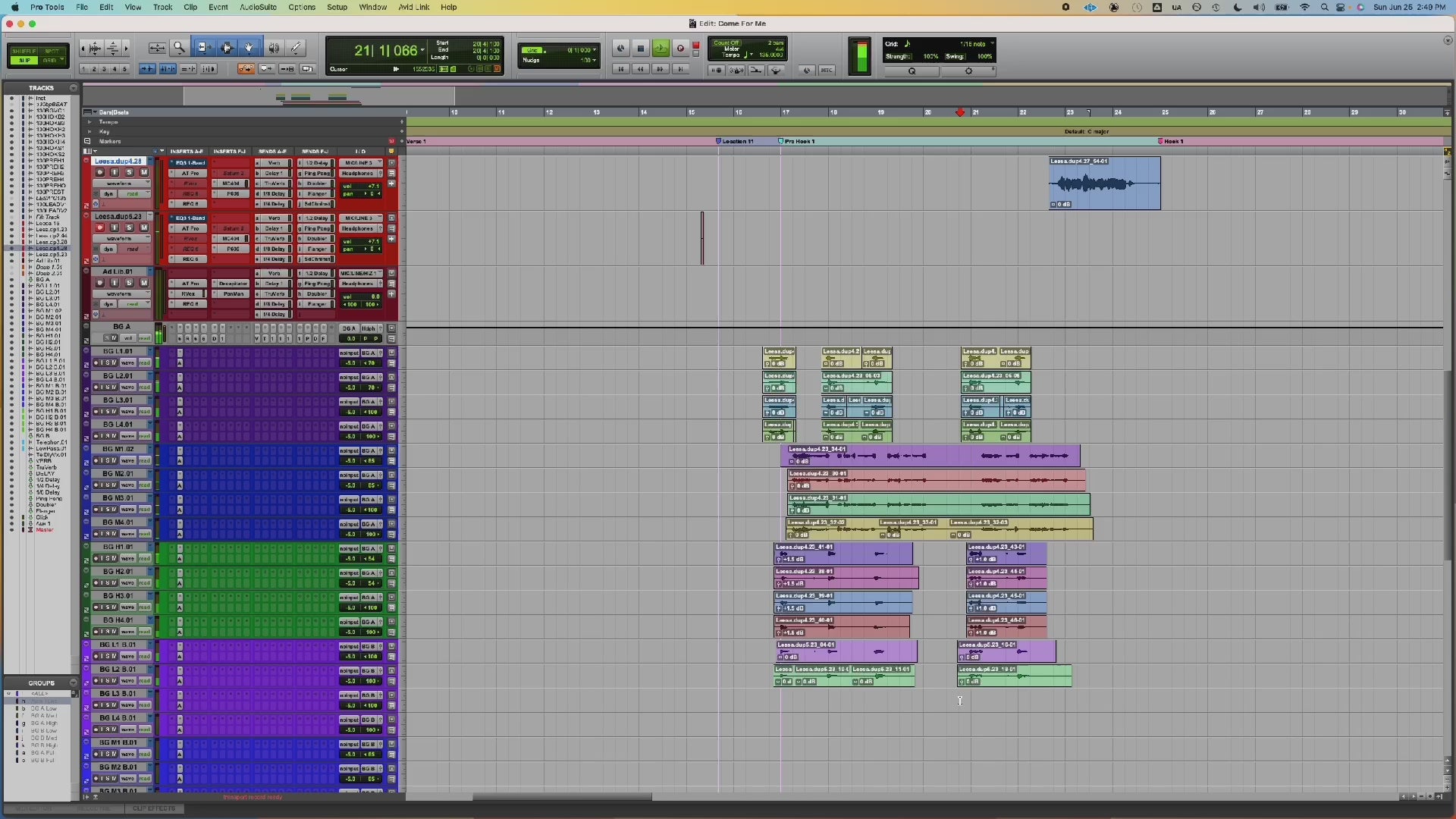The image size is (1456, 819).
Task: Open automation mode dropdown on Ad Lib.01
Action: pos(133,304)
